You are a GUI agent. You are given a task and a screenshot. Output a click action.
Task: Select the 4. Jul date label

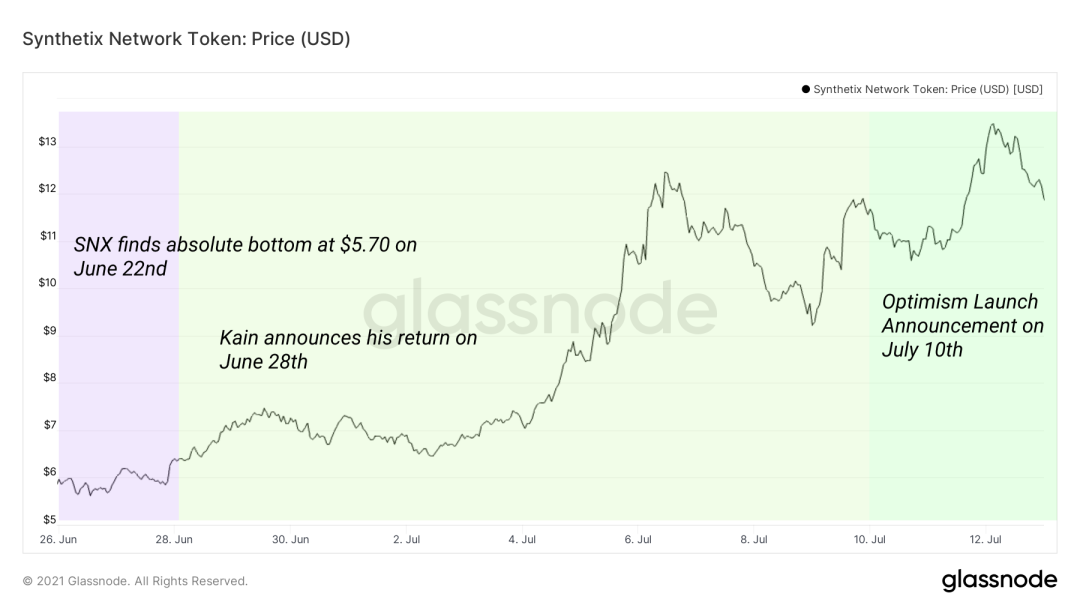(x=522, y=539)
